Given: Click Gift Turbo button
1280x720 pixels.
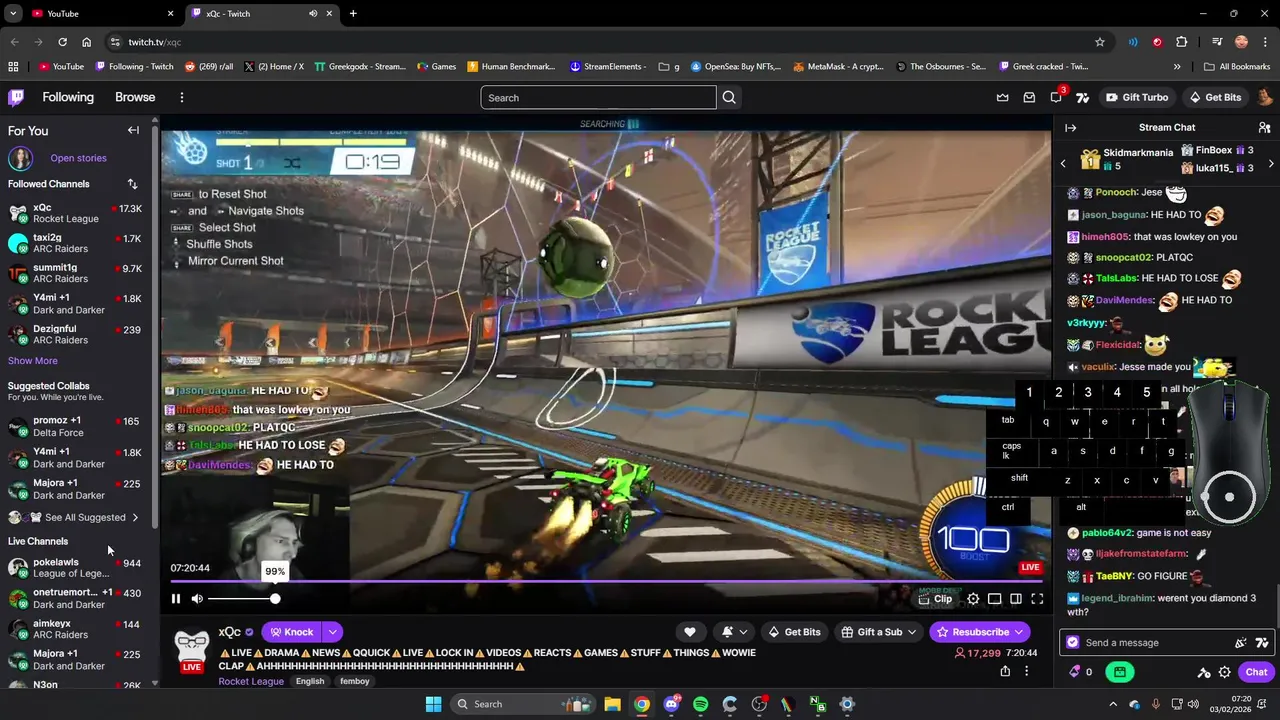Looking at the screenshot, I should pyautogui.click(x=1137, y=97).
